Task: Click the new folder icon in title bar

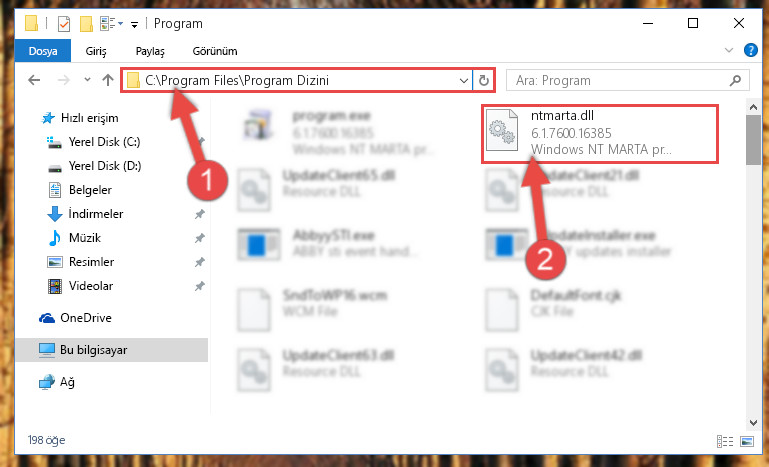Action: [x=86, y=24]
